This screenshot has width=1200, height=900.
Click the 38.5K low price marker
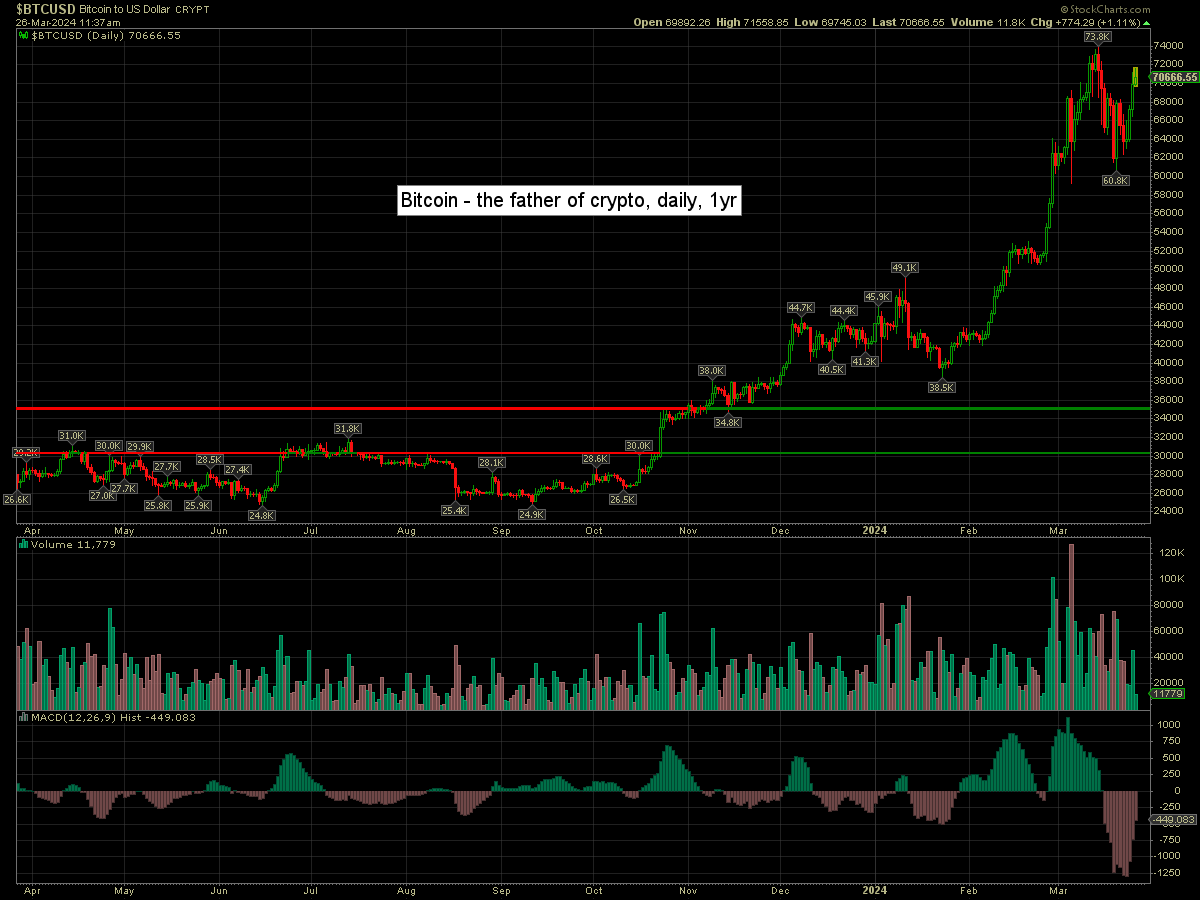pyautogui.click(x=941, y=387)
